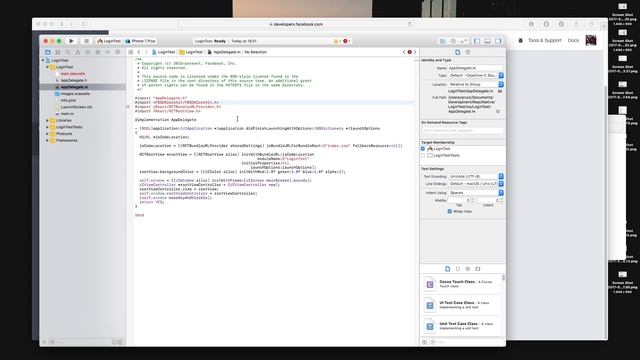640x360 pixels.
Task: Open the Test navigator tab
Action: pyautogui.click(x=88, y=52)
